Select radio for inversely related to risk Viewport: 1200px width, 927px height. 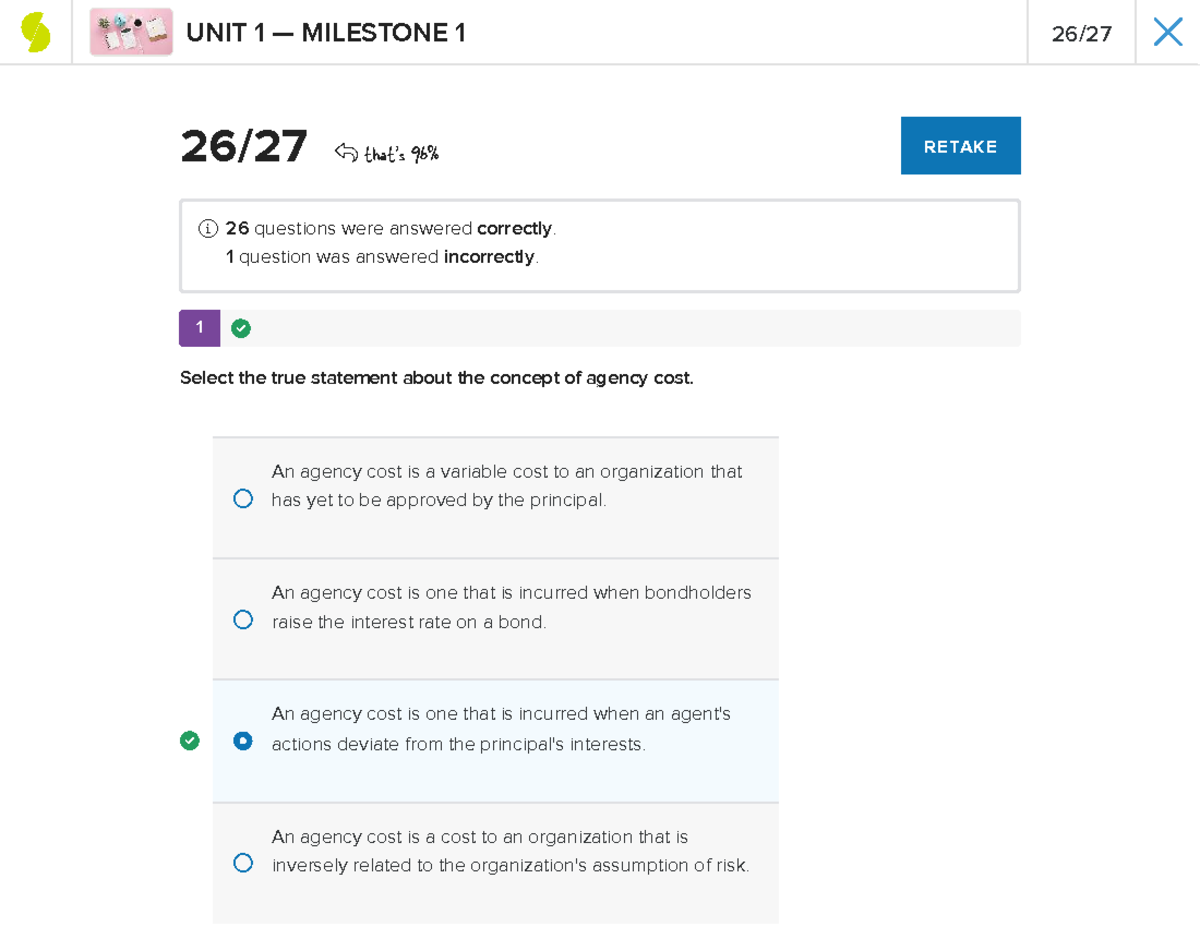pos(243,863)
